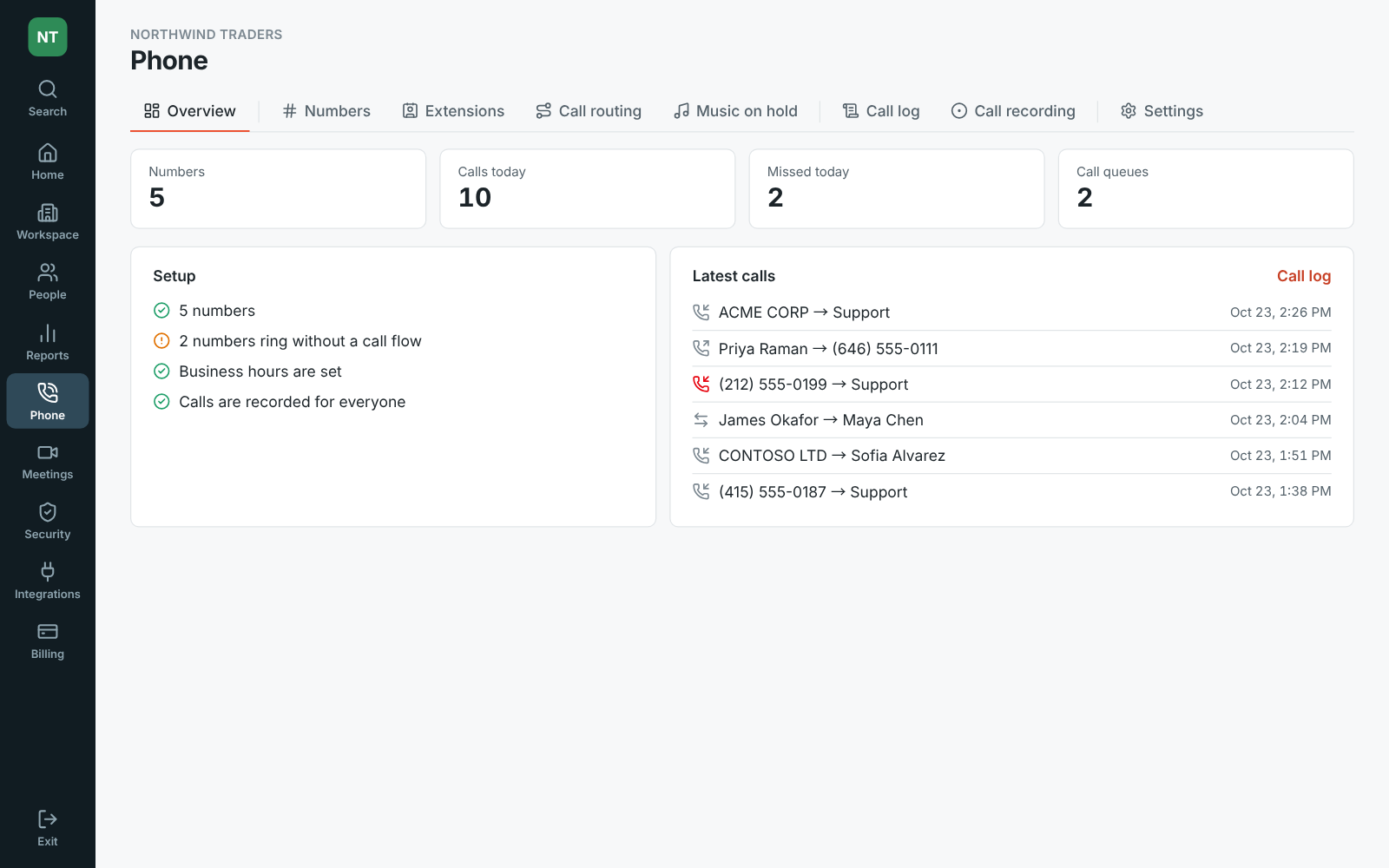Open Meetings in sidebar
The width and height of the screenshot is (1389, 868).
pos(48,461)
